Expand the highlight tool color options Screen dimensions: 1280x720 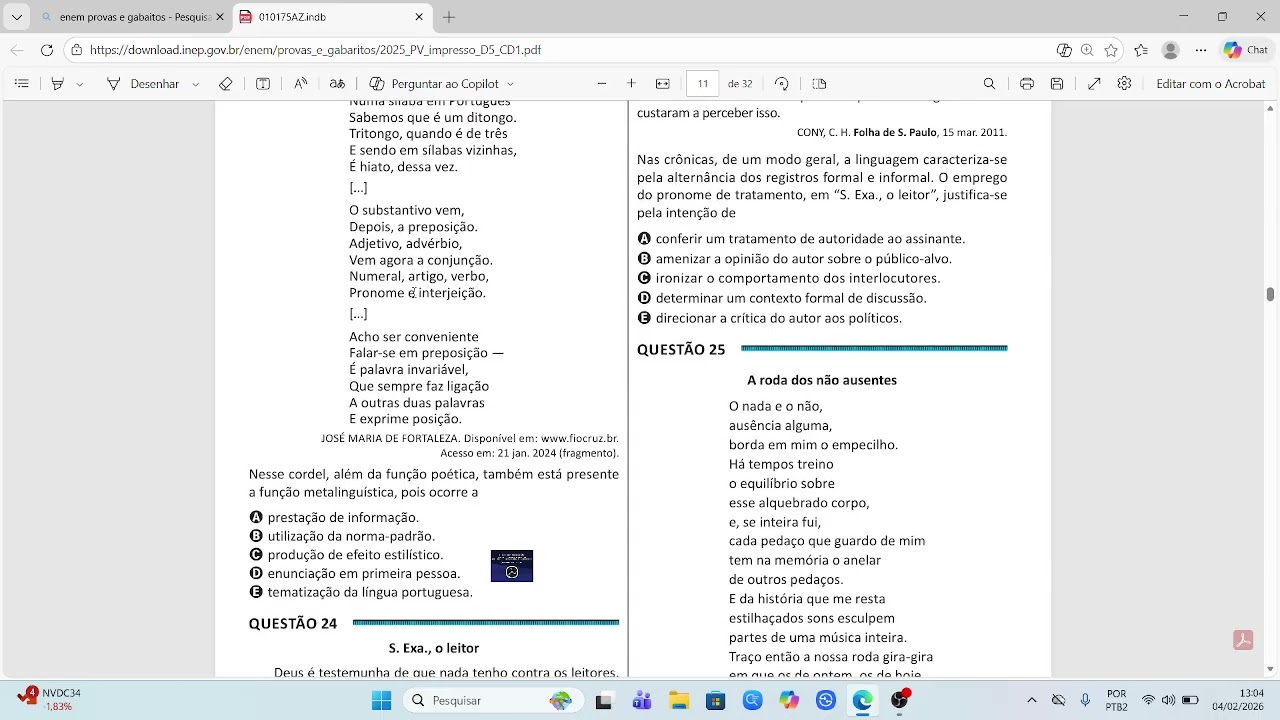pyautogui.click(x=80, y=84)
